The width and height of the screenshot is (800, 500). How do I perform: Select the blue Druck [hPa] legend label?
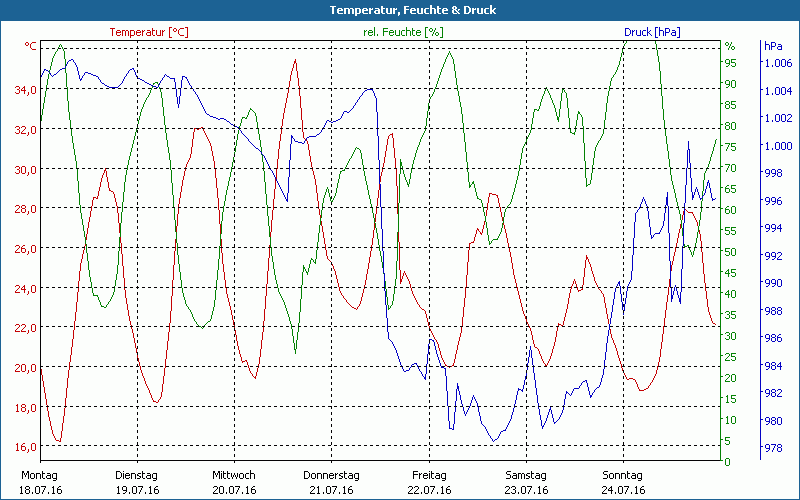(x=652, y=32)
